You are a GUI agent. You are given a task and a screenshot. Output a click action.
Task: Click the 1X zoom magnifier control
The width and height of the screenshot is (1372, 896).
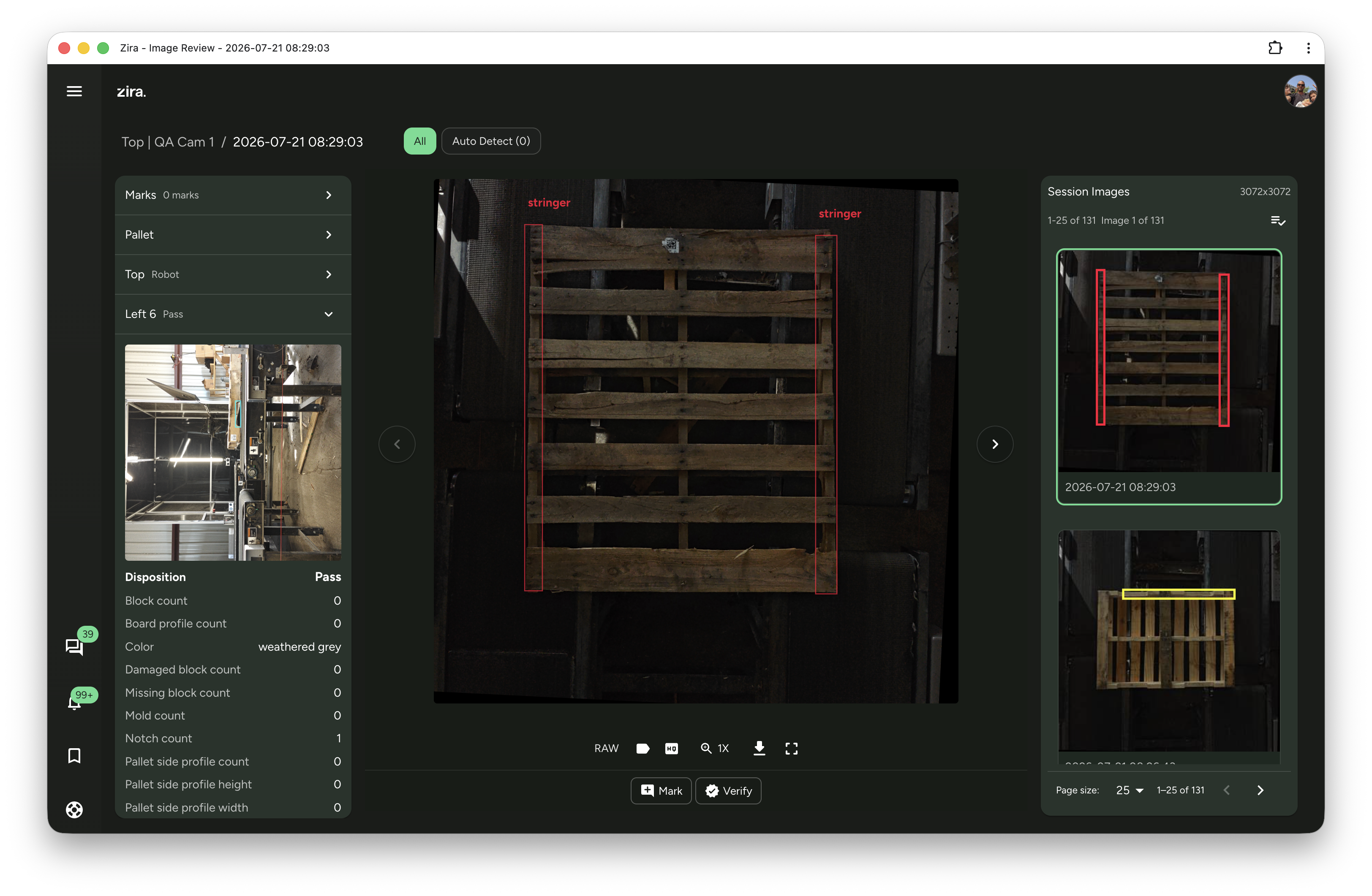click(x=715, y=748)
